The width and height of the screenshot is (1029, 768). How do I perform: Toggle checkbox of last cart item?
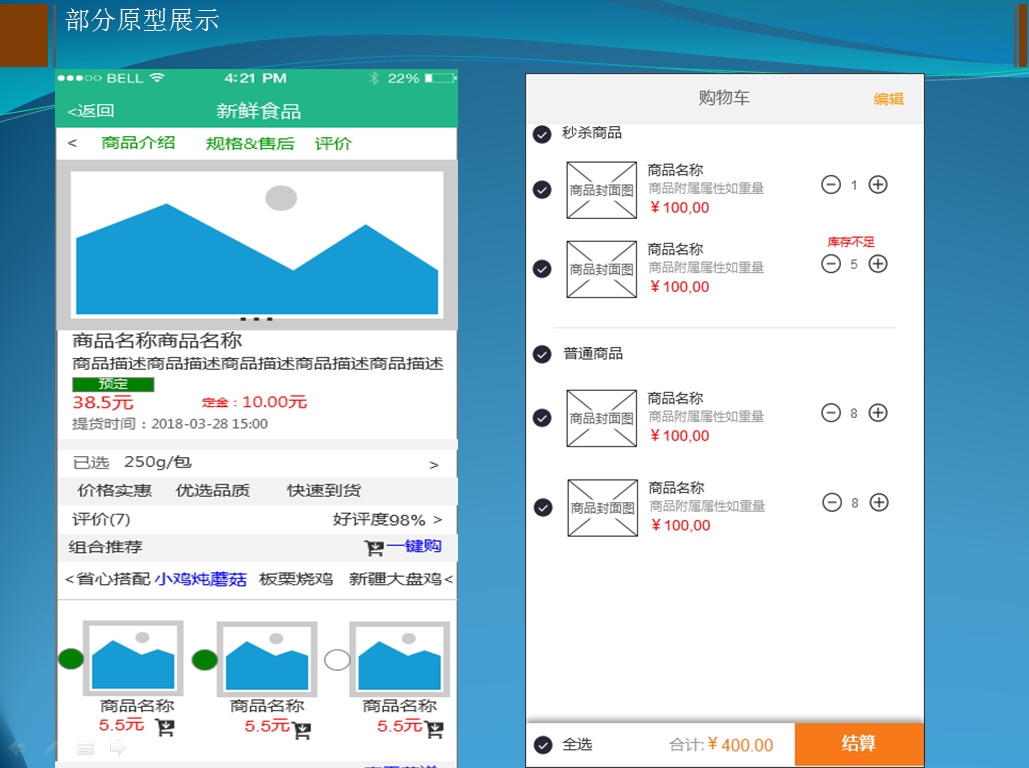[543, 507]
